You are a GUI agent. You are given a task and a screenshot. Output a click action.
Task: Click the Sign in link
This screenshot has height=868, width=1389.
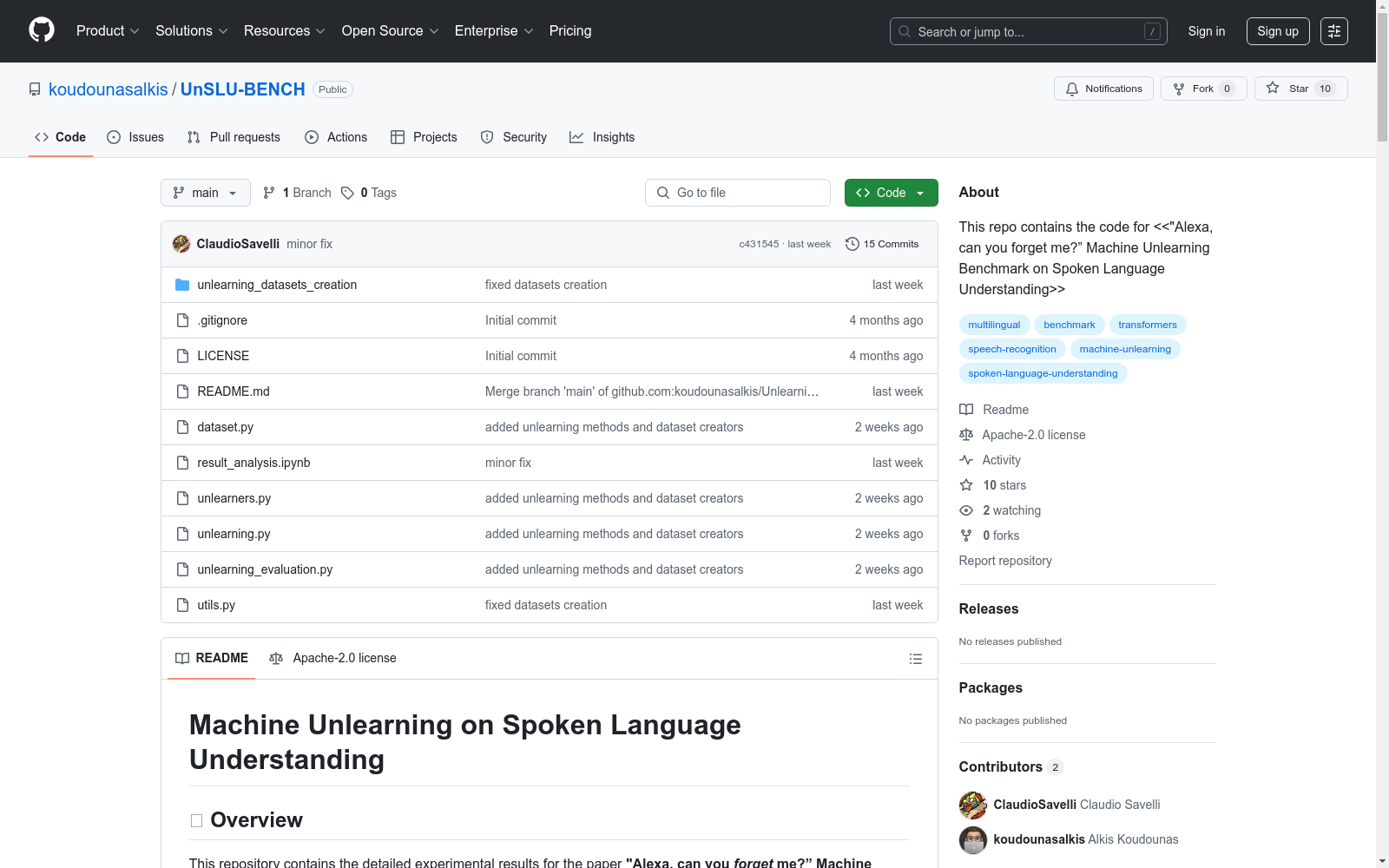1207,31
